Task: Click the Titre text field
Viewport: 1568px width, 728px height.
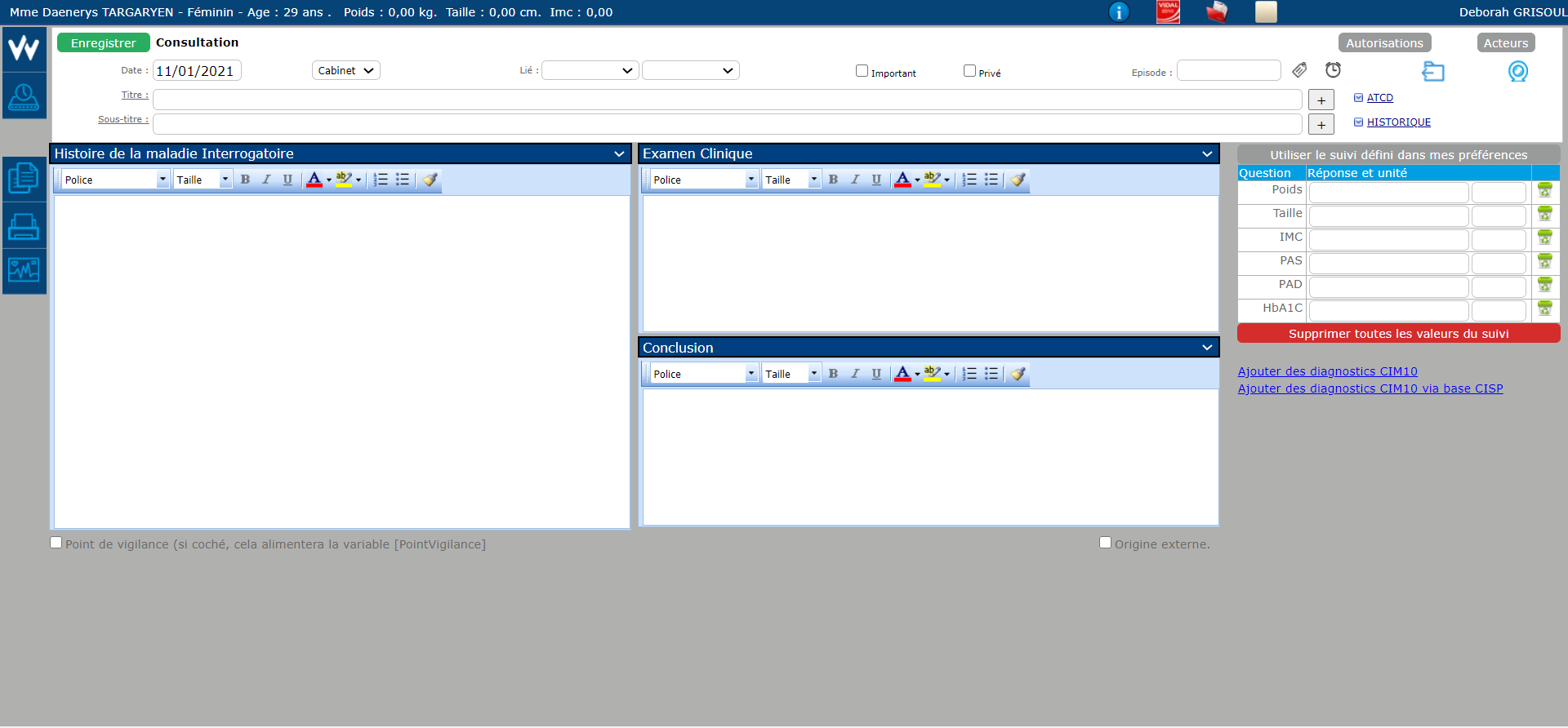Action: [727, 100]
